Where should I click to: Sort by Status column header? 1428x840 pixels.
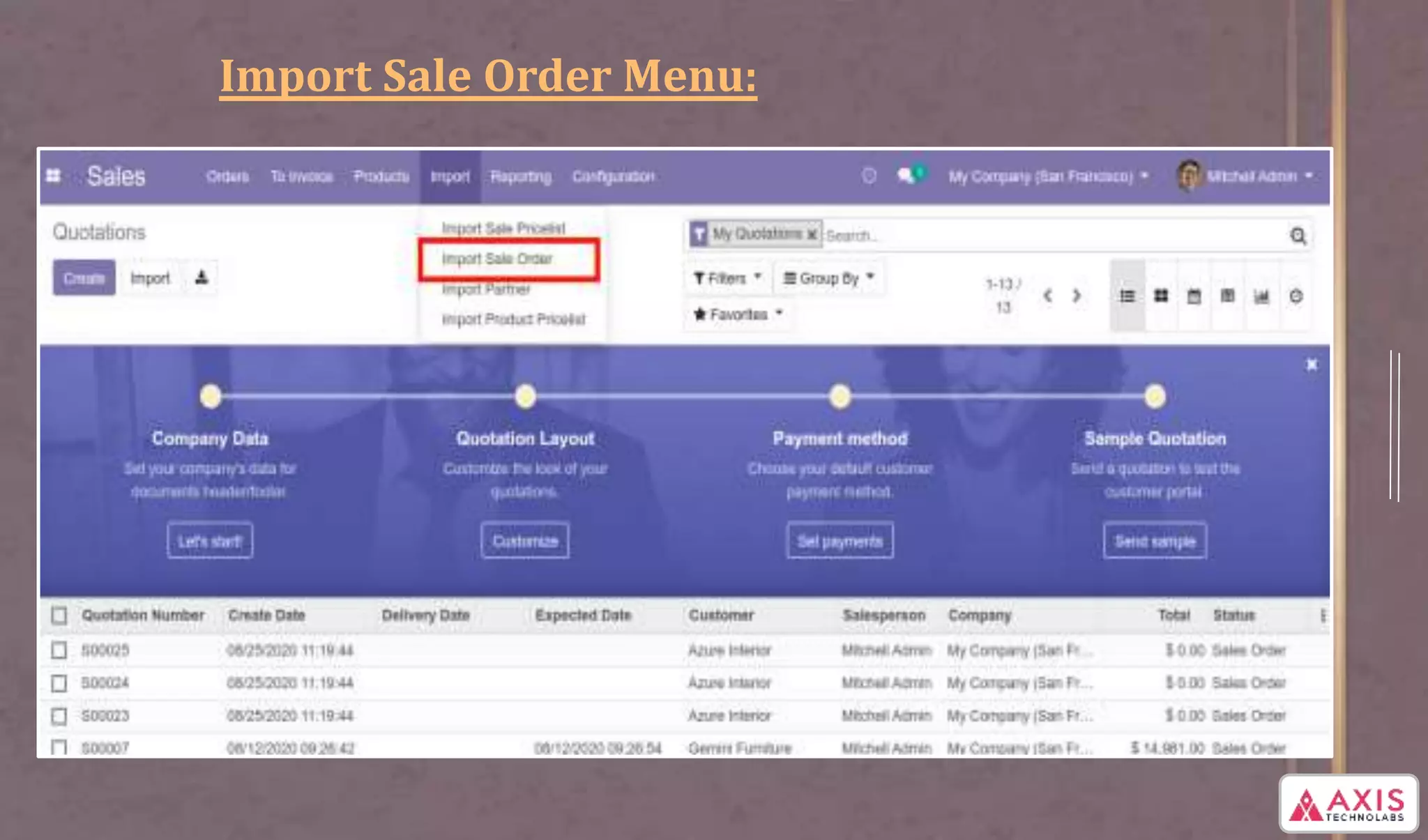coord(1233,615)
